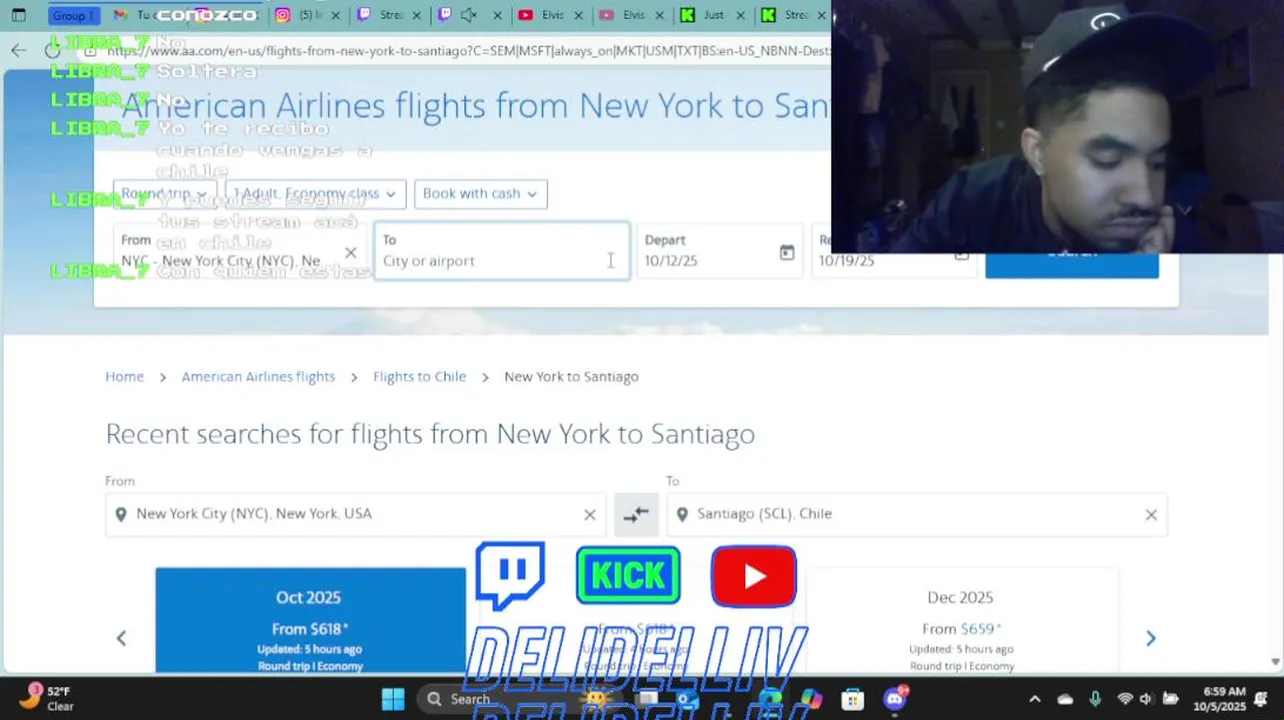Close the second Elvis tab
The image size is (1284, 720).
(x=659, y=15)
